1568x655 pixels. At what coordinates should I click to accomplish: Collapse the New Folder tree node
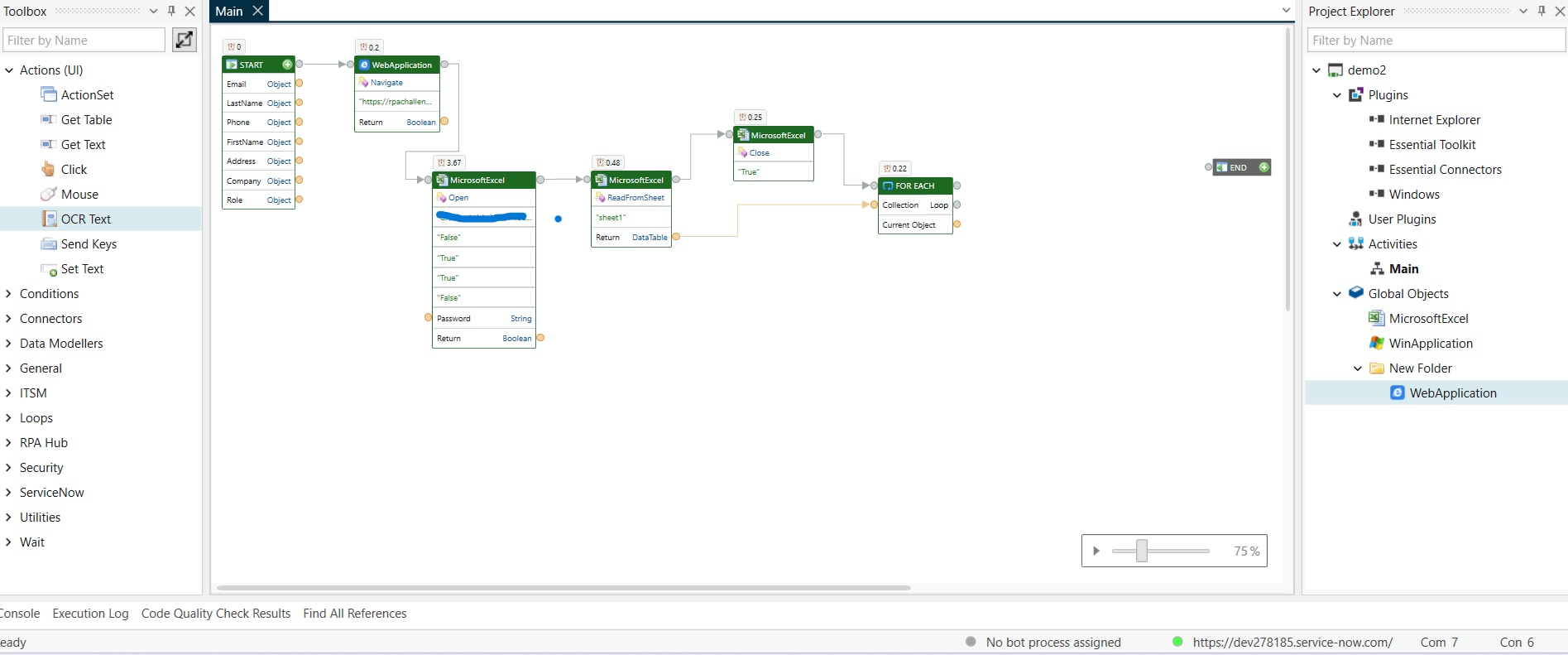pos(1358,368)
